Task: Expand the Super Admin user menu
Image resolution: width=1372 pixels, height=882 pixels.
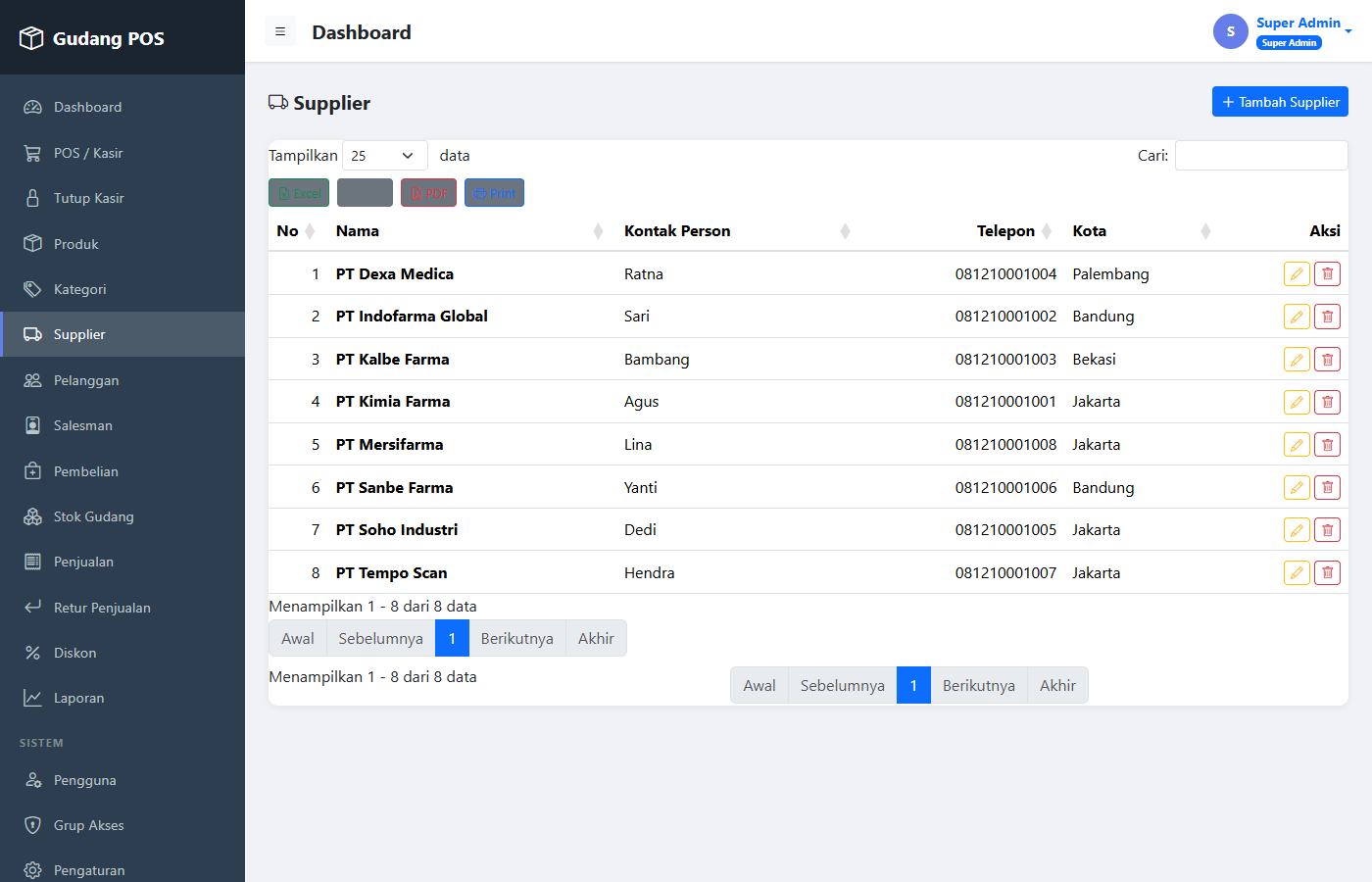Action: coord(1283,31)
